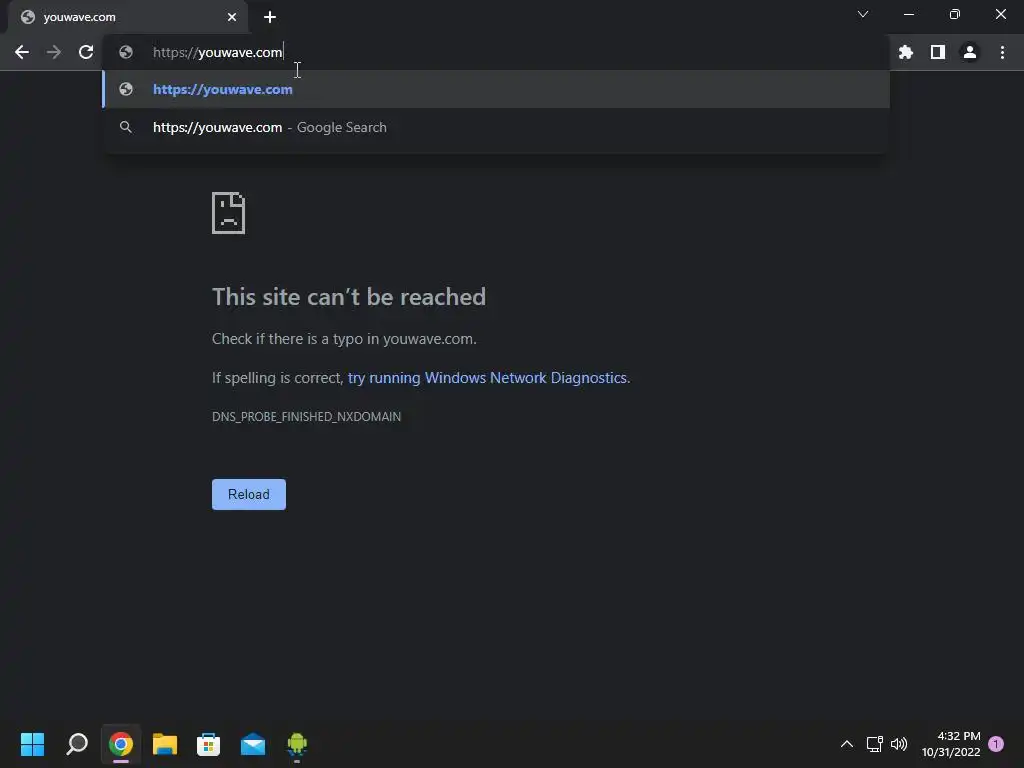Show hidden system tray icons

(x=846, y=744)
